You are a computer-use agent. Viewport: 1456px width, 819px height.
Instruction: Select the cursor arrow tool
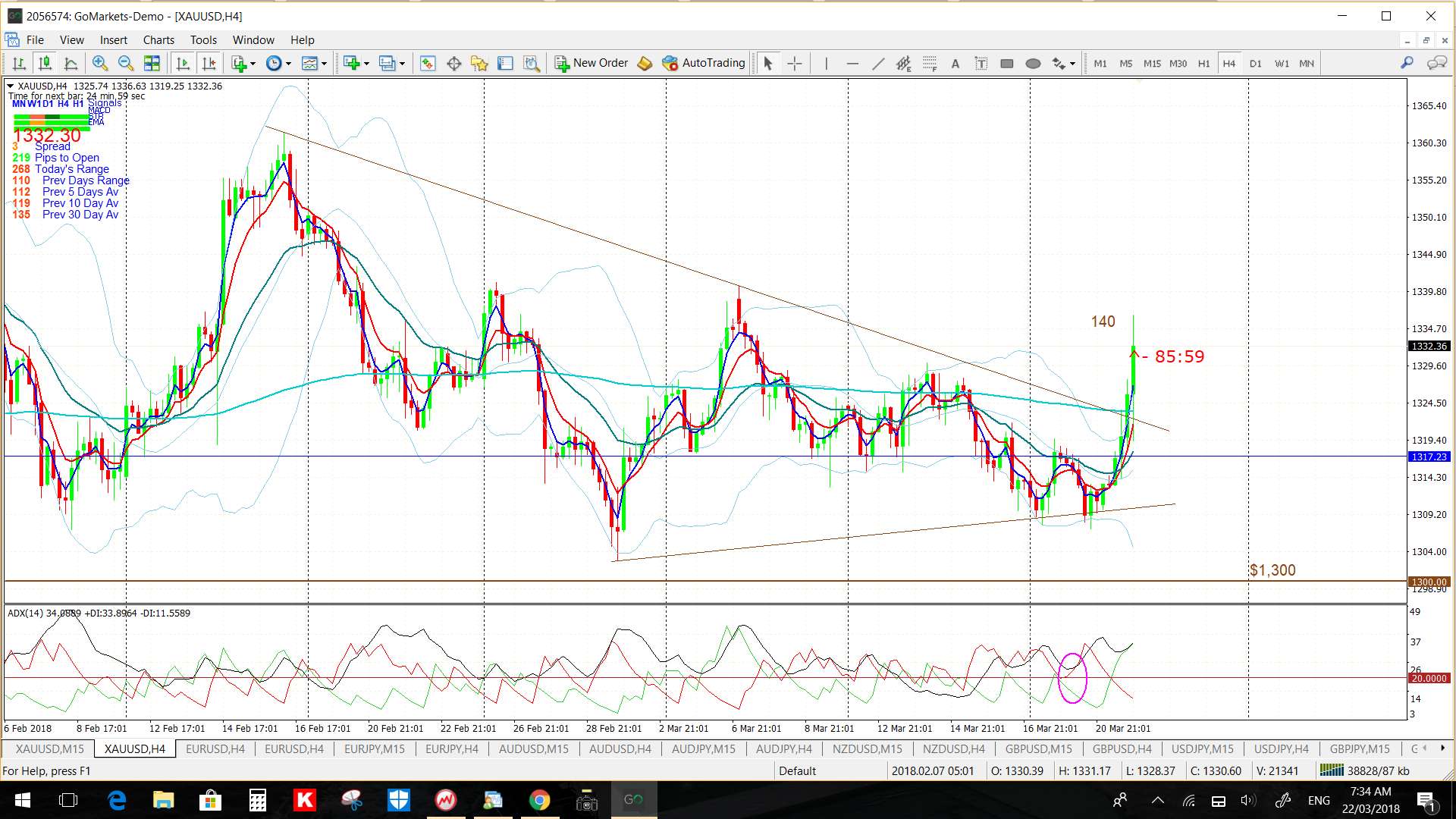767,64
